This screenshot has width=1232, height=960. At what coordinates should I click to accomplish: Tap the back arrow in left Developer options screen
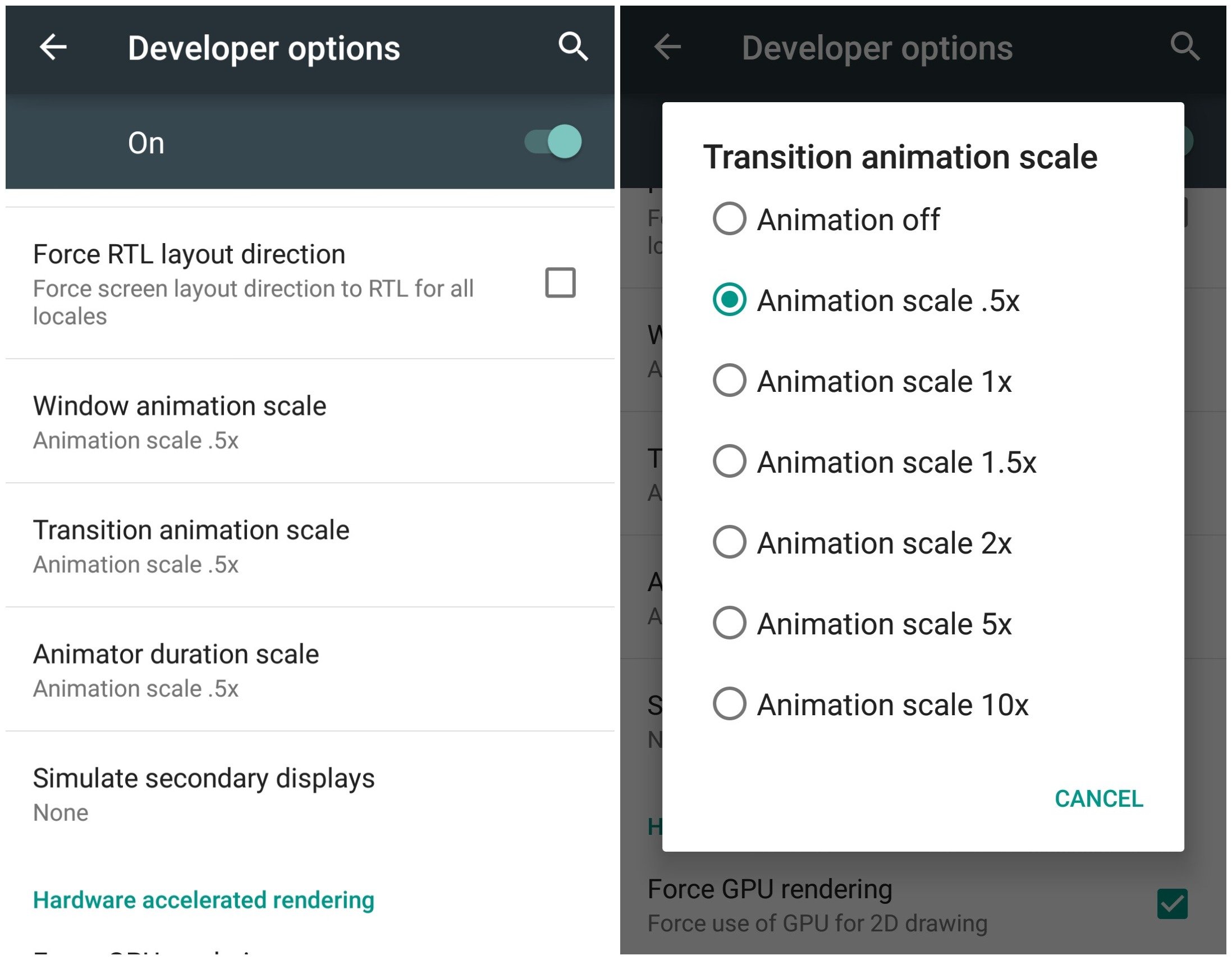[x=53, y=47]
